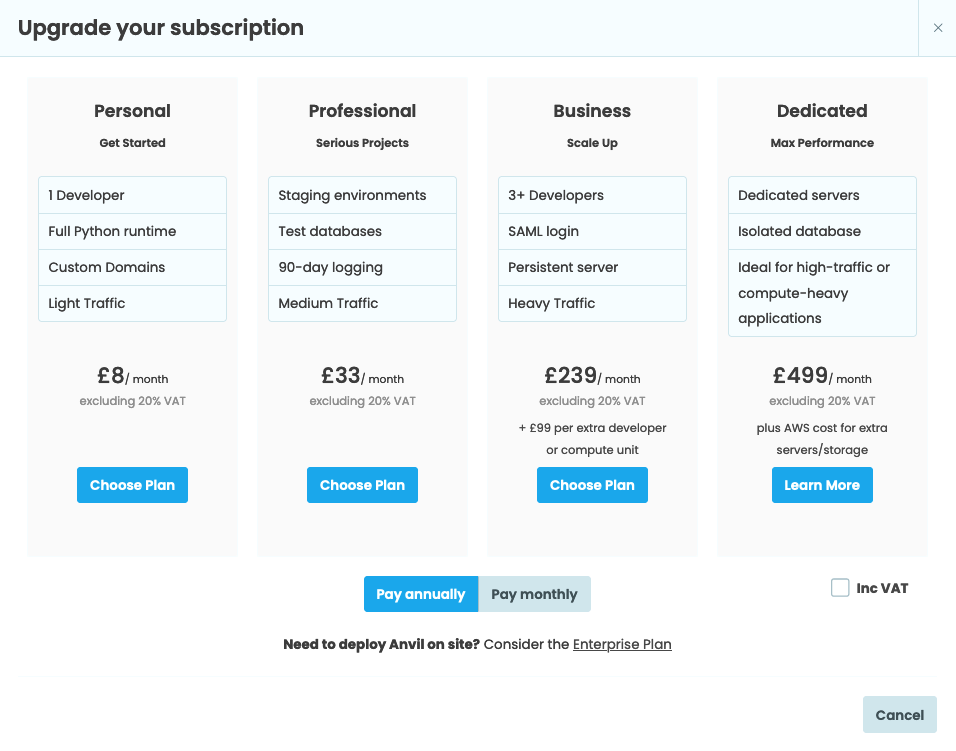Click the "Staging environments" feature item
Image resolution: width=956 pixels, height=751 pixels.
(362, 195)
